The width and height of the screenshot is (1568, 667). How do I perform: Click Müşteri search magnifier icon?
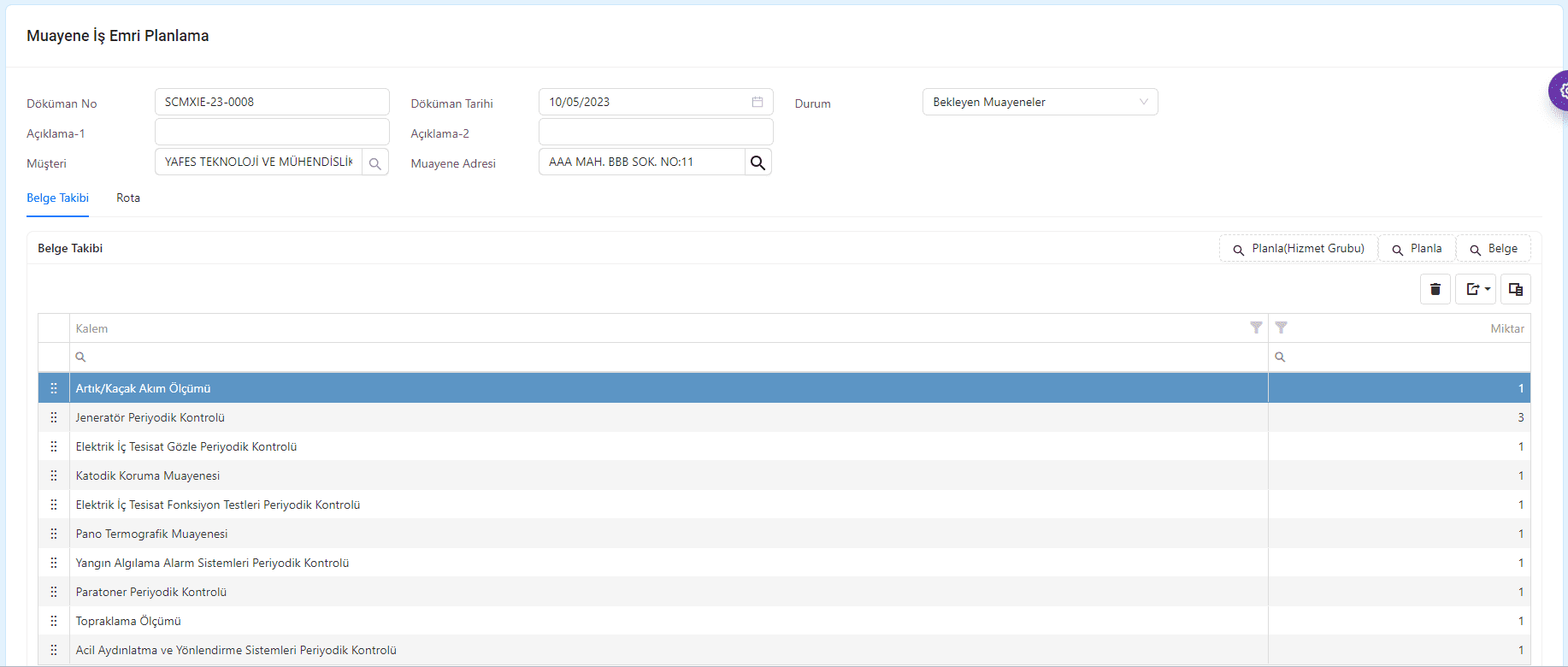(x=374, y=162)
